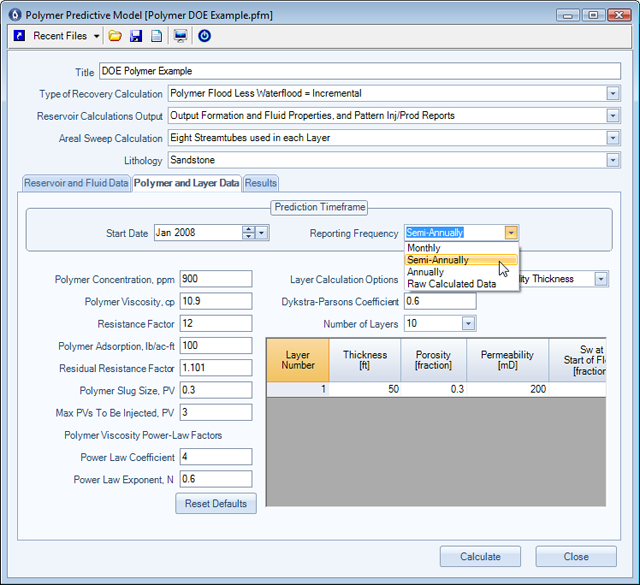Viewport: 640px width, 585px height.
Task: Click the Calculate button
Action: [x=480, y=556]
